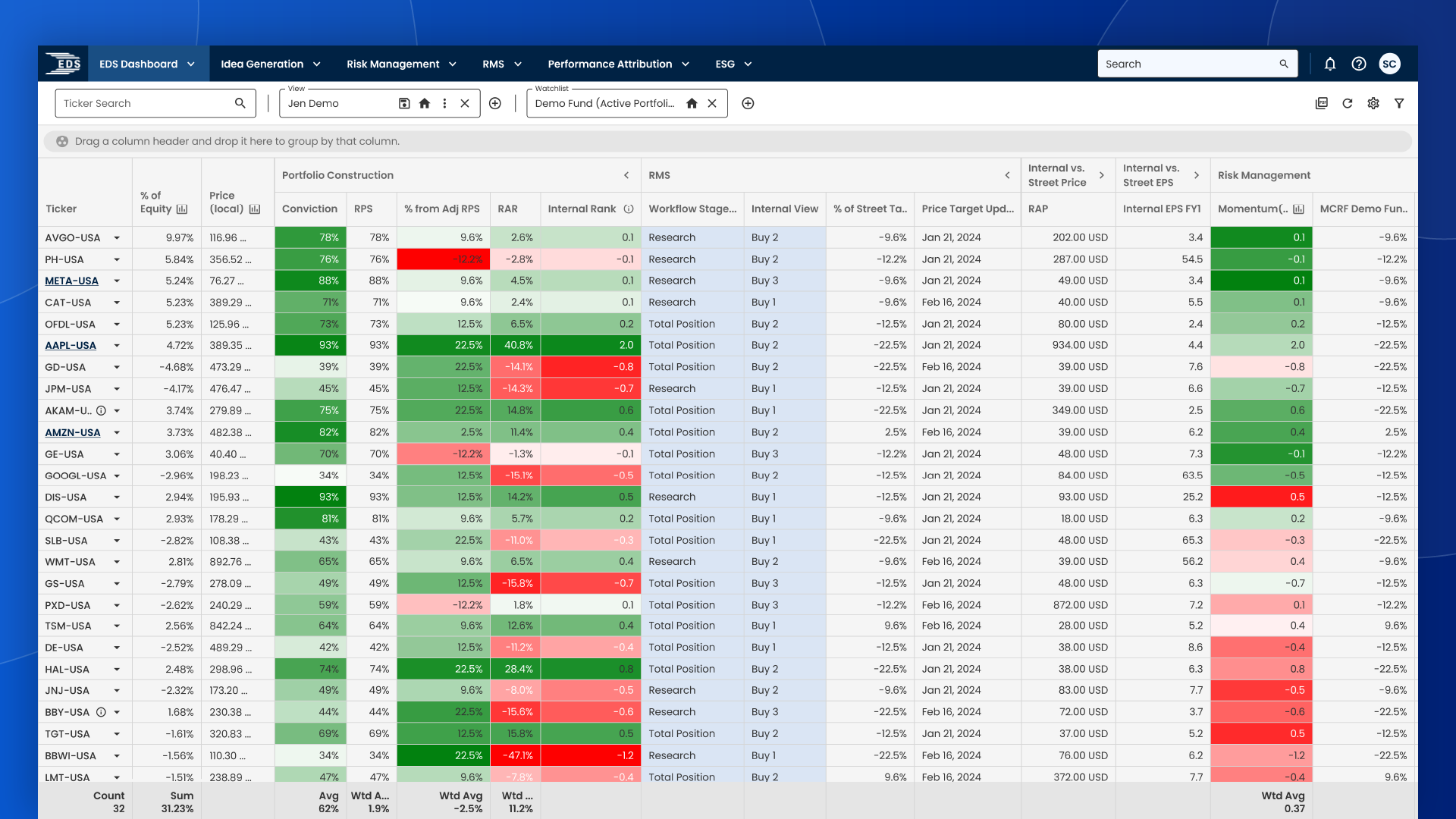The width and height of the screenshot is (1456, 819).
Task: Clear the Jen Demo view
Action: tap(465, 103)
